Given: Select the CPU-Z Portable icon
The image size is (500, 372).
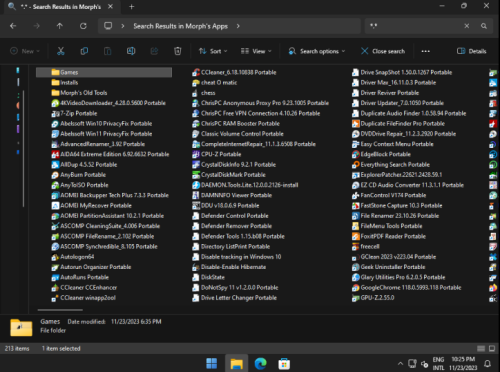Looking at the screenshot, I should (x=196, y=155).
